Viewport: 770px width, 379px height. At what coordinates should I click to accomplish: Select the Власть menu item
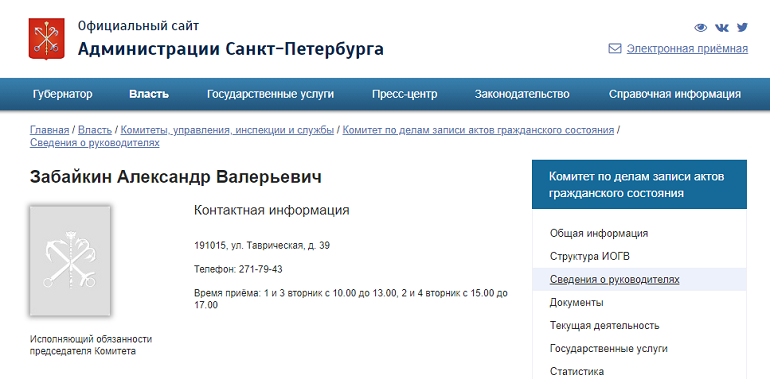(x=149, y=94)
